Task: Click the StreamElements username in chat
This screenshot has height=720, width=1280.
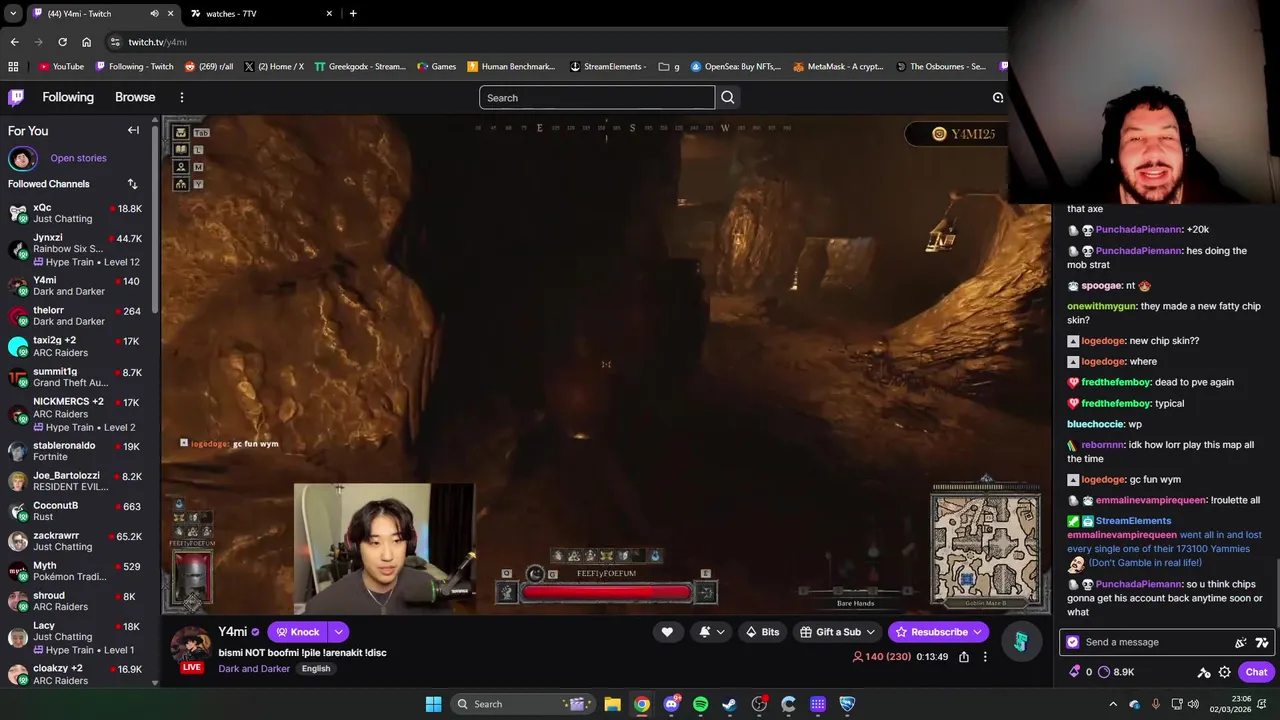Action: [x=1133, y=521]
